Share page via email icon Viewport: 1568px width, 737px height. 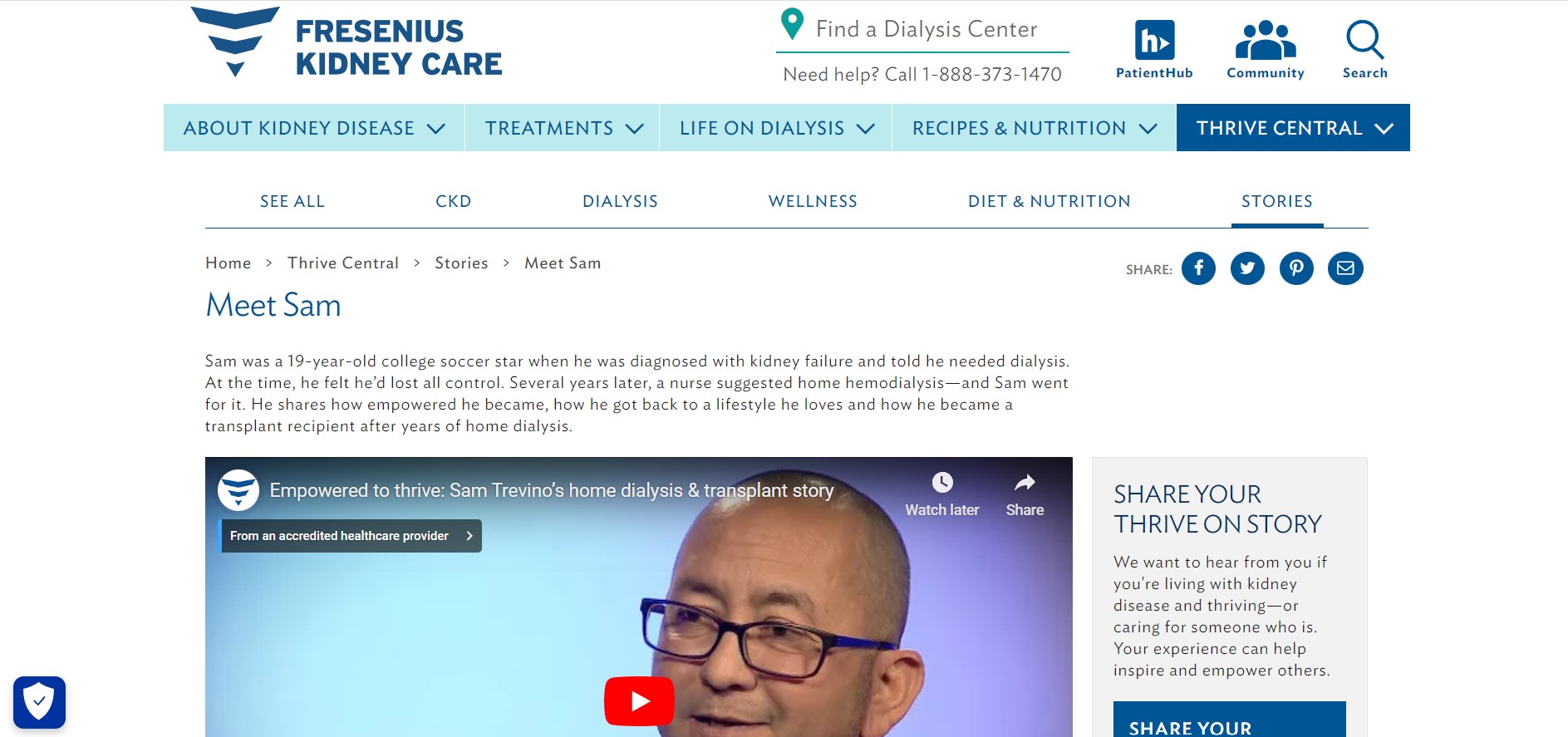click(1345, 268)
